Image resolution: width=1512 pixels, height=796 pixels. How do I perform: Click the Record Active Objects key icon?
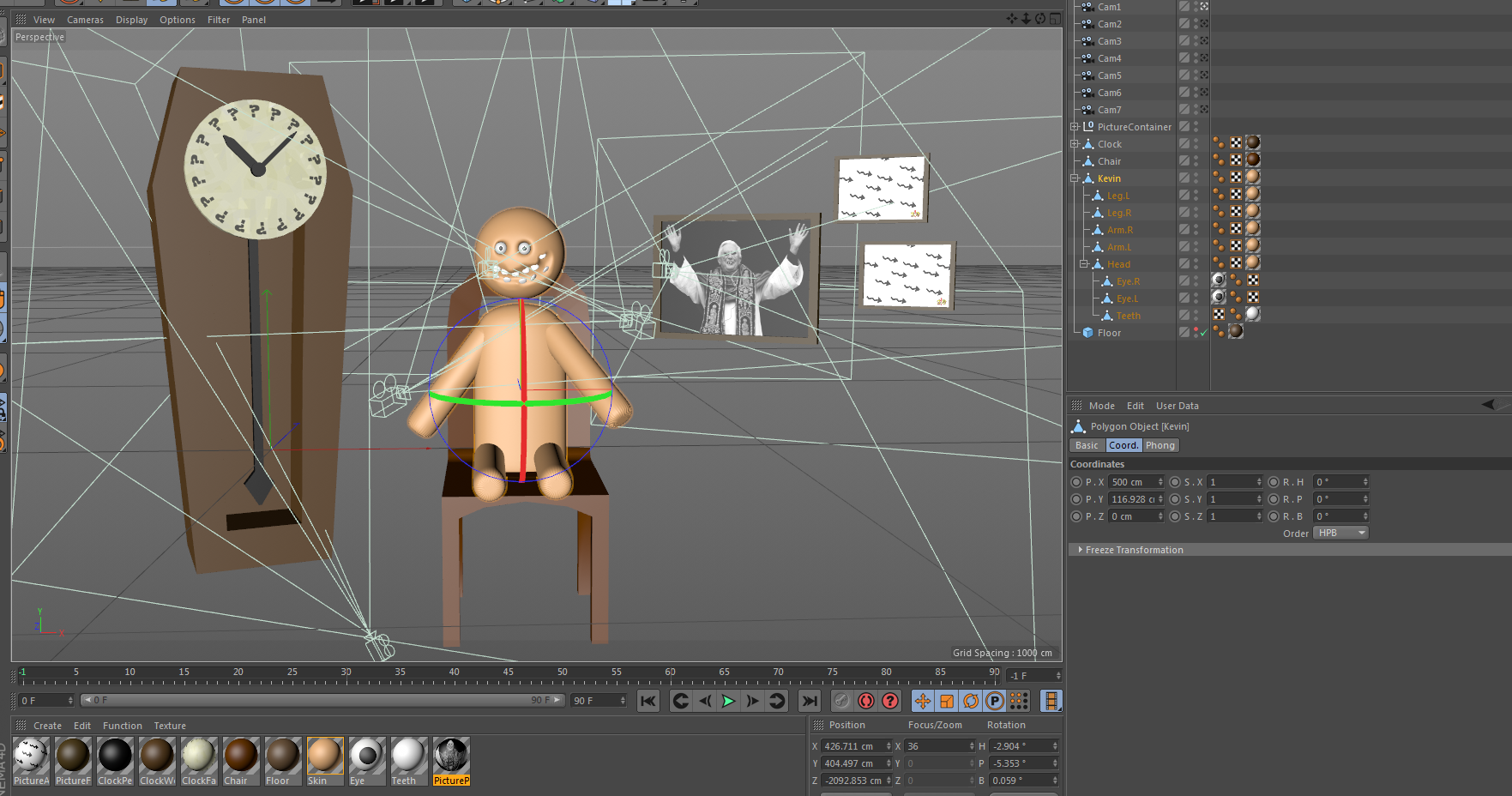(x=842, y=701)
